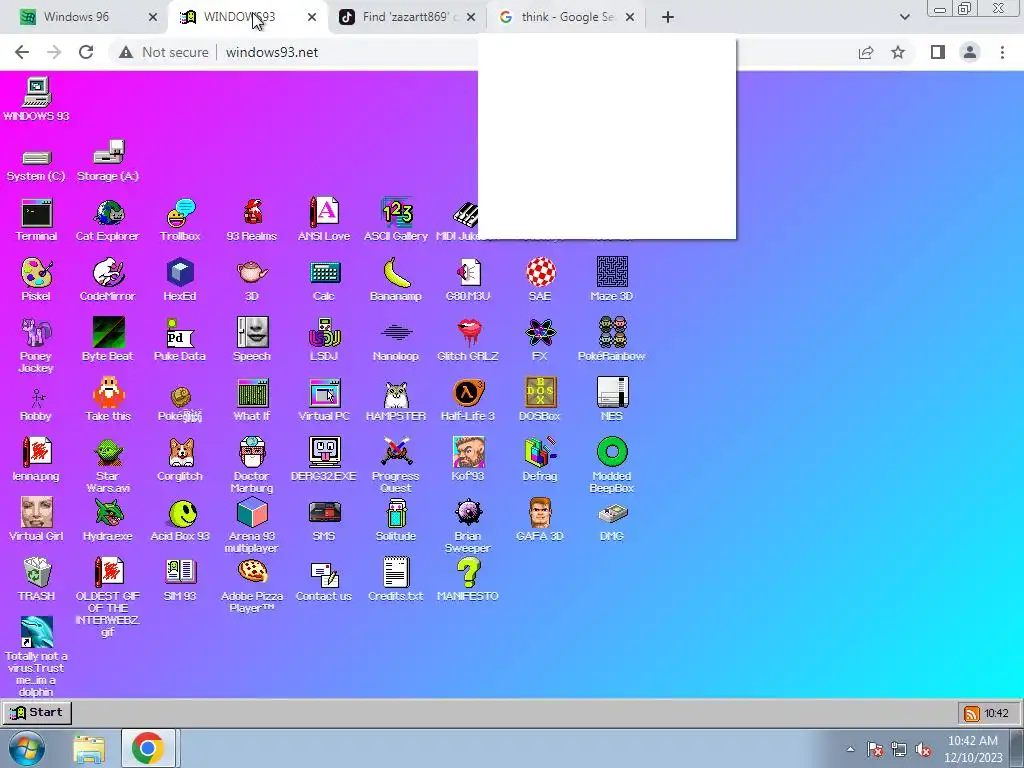
Task: Open Puke Data icon
Action: tap(180, 340)
